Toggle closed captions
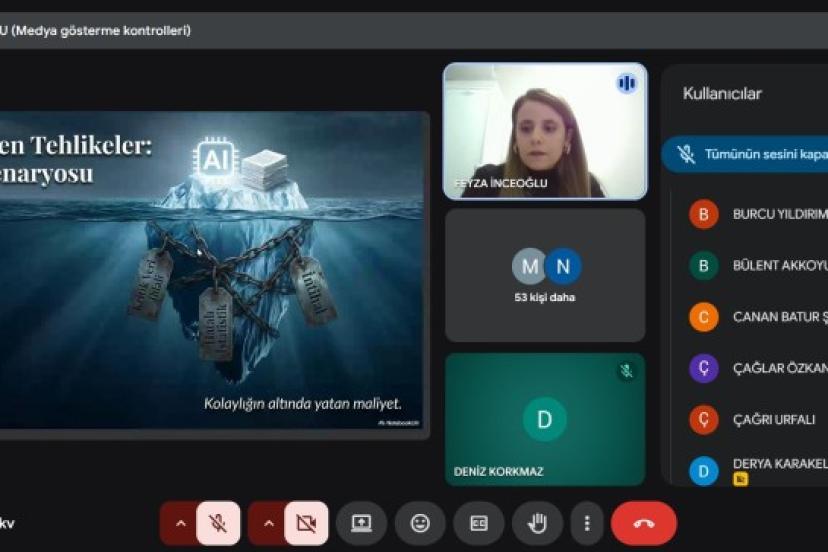Image resolution: width=828 pixels, height=552 pixels. click(479, 523)
